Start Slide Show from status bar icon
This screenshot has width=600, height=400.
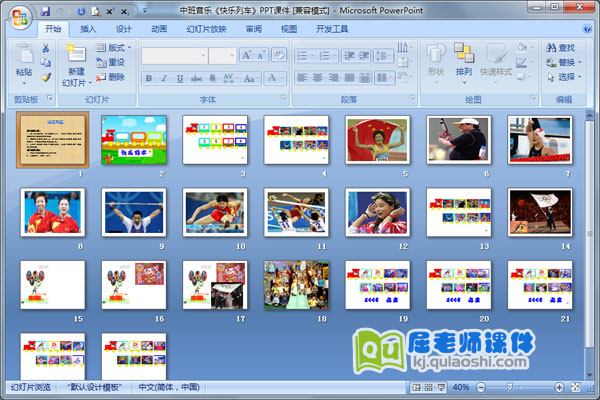tap(441, 388)
